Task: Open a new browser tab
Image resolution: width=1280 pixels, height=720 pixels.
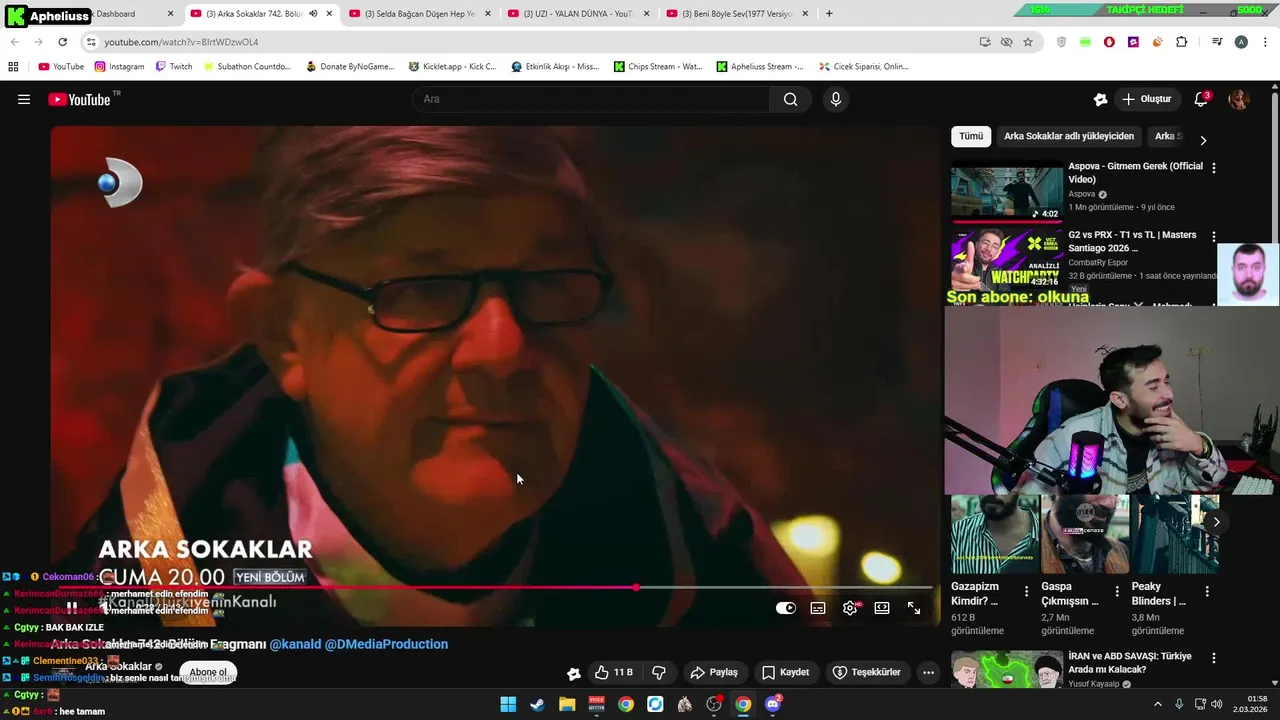Action: (x=829, y=14)
